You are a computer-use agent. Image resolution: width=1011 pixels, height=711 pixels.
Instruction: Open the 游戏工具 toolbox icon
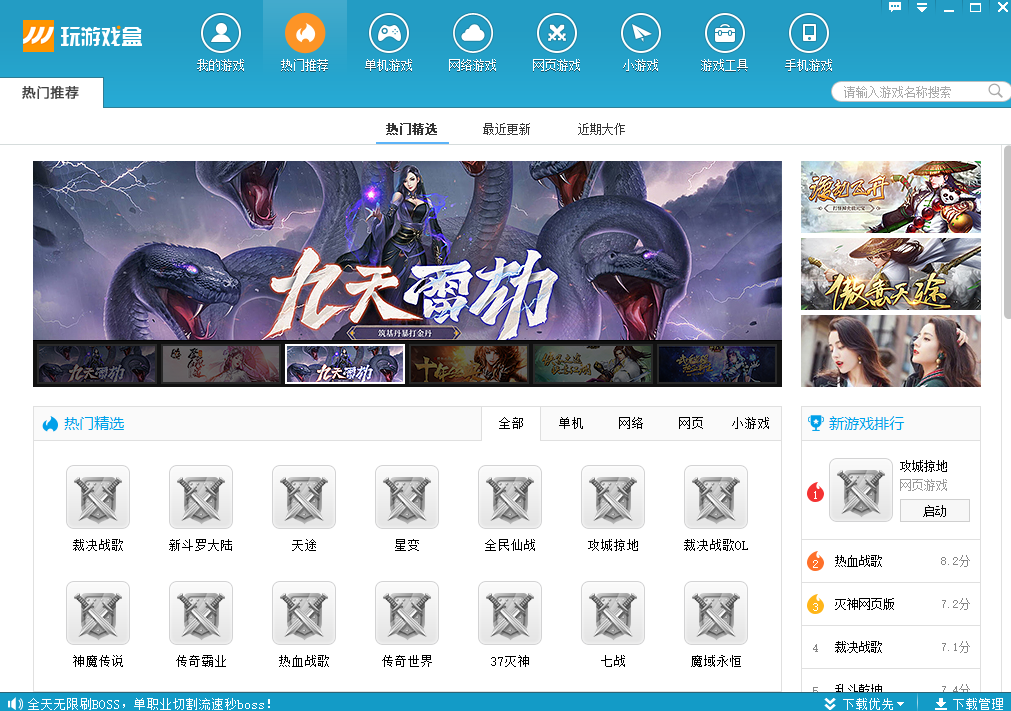(725, 35)
